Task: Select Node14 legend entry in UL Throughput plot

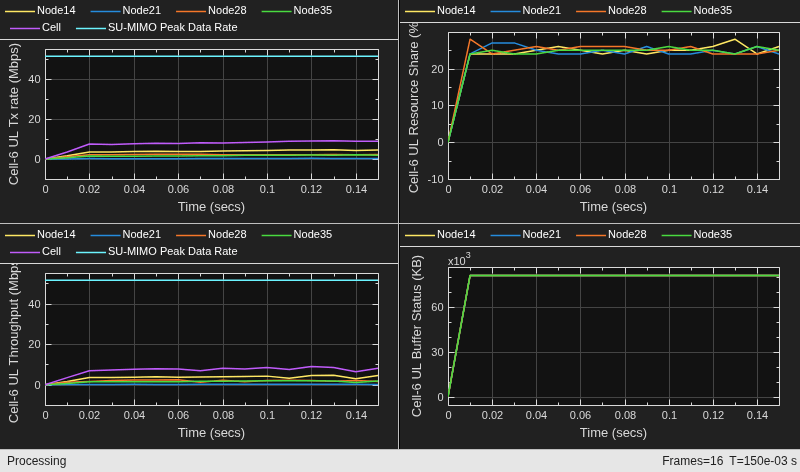Action: [40, 234]
